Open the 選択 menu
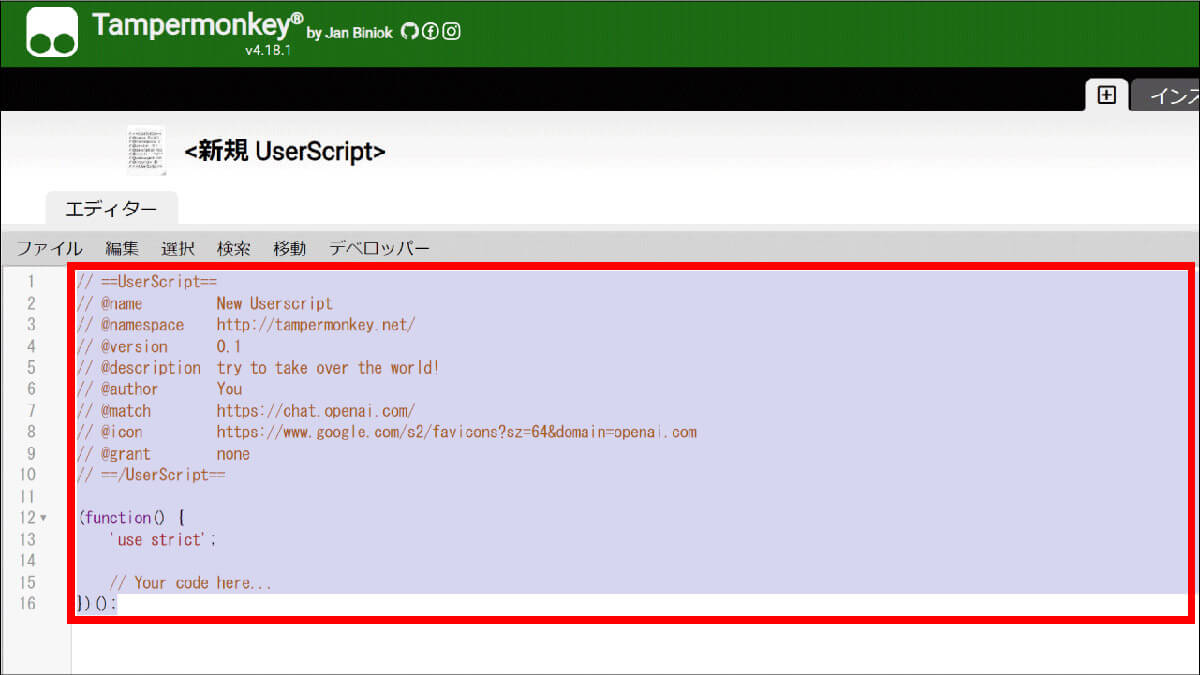This screenshot has height=675, width=1200. click(x=178, y=248)
